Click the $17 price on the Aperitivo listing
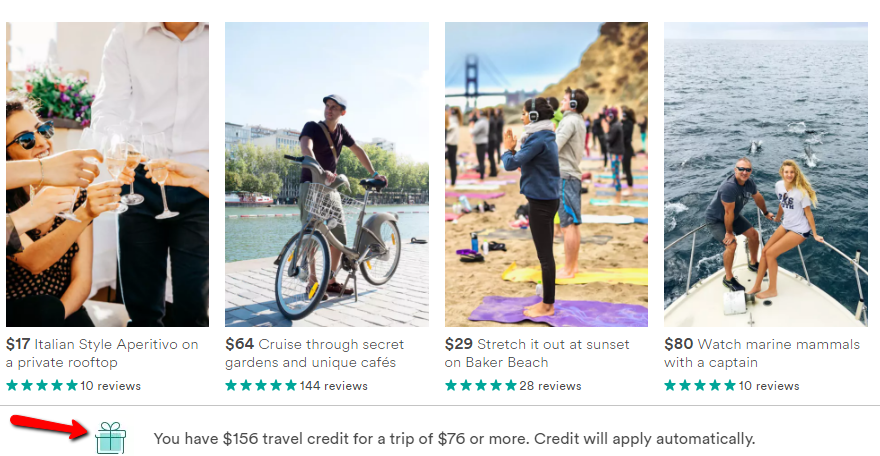The width and height of the screenshot is (880, 456). tap(18, 344)
